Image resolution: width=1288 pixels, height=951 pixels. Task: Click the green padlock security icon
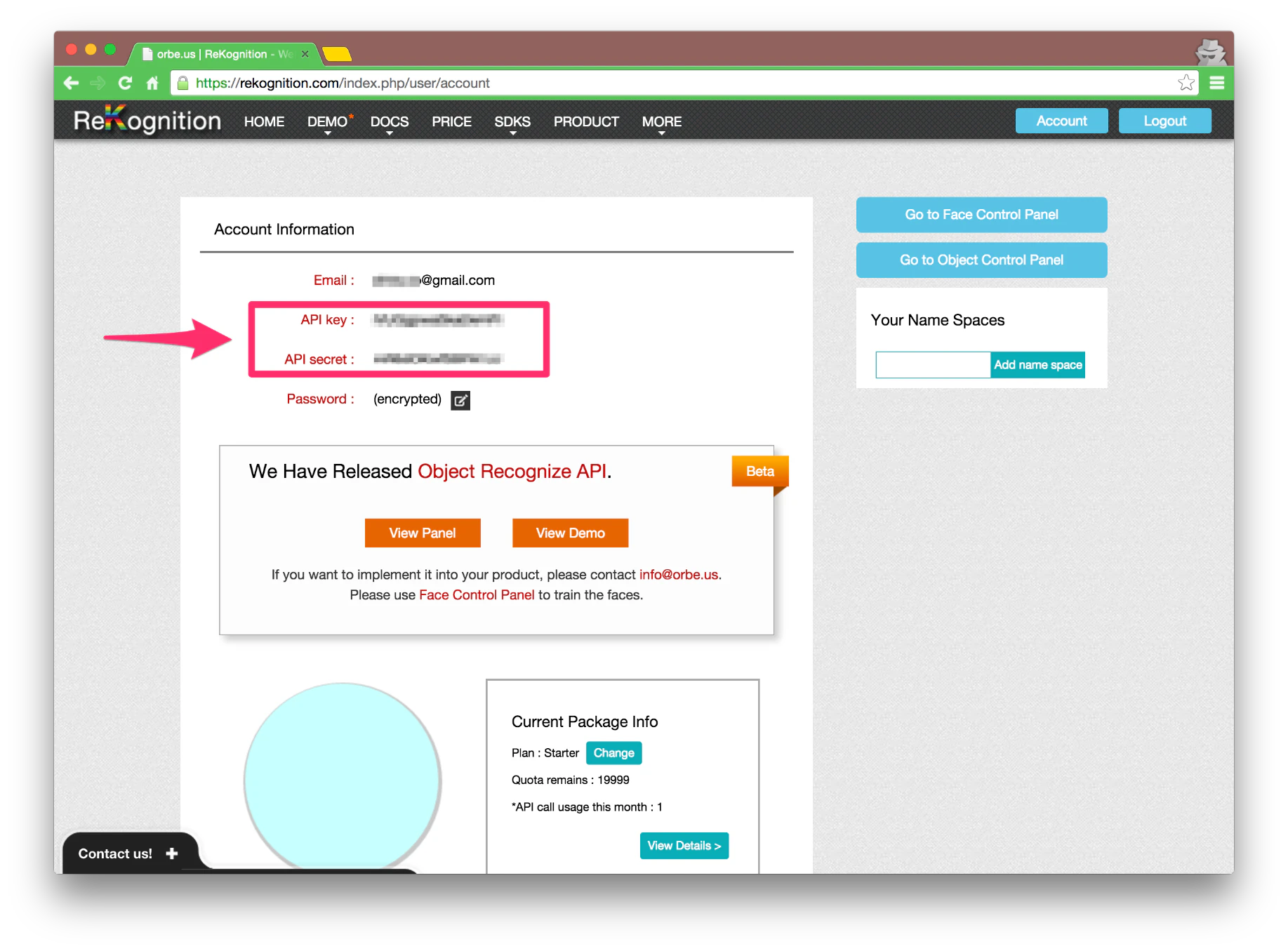(183, 83)
